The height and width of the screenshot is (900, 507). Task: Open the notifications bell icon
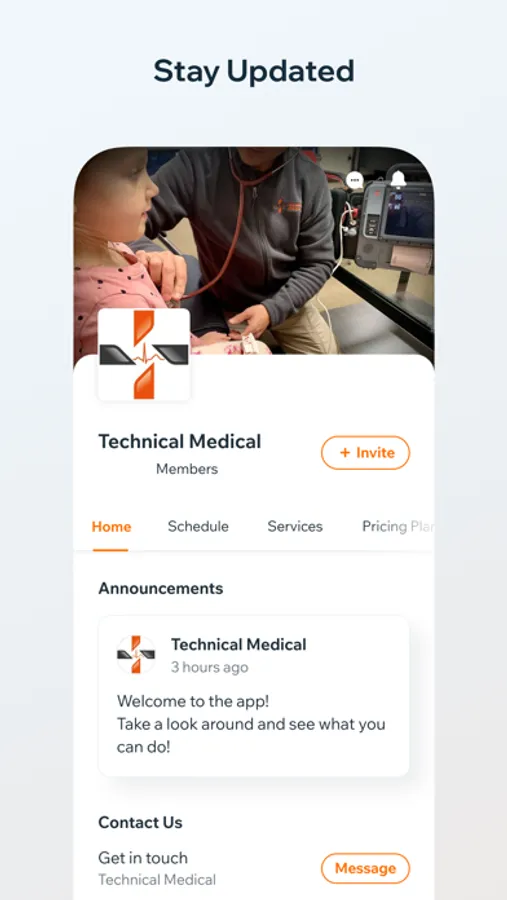[x=398, y=180]
